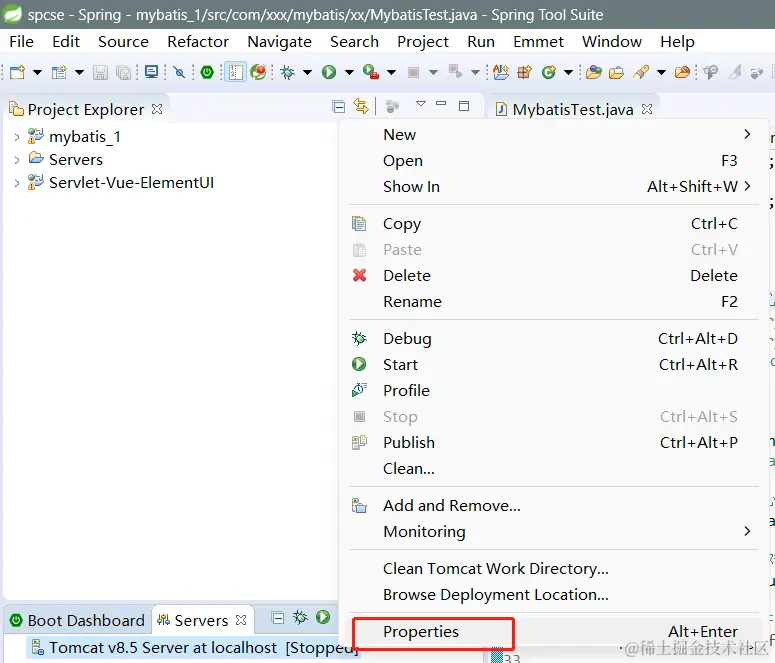Click Collapse All in Project Explorer
The image size is (775, 663).
339,106
